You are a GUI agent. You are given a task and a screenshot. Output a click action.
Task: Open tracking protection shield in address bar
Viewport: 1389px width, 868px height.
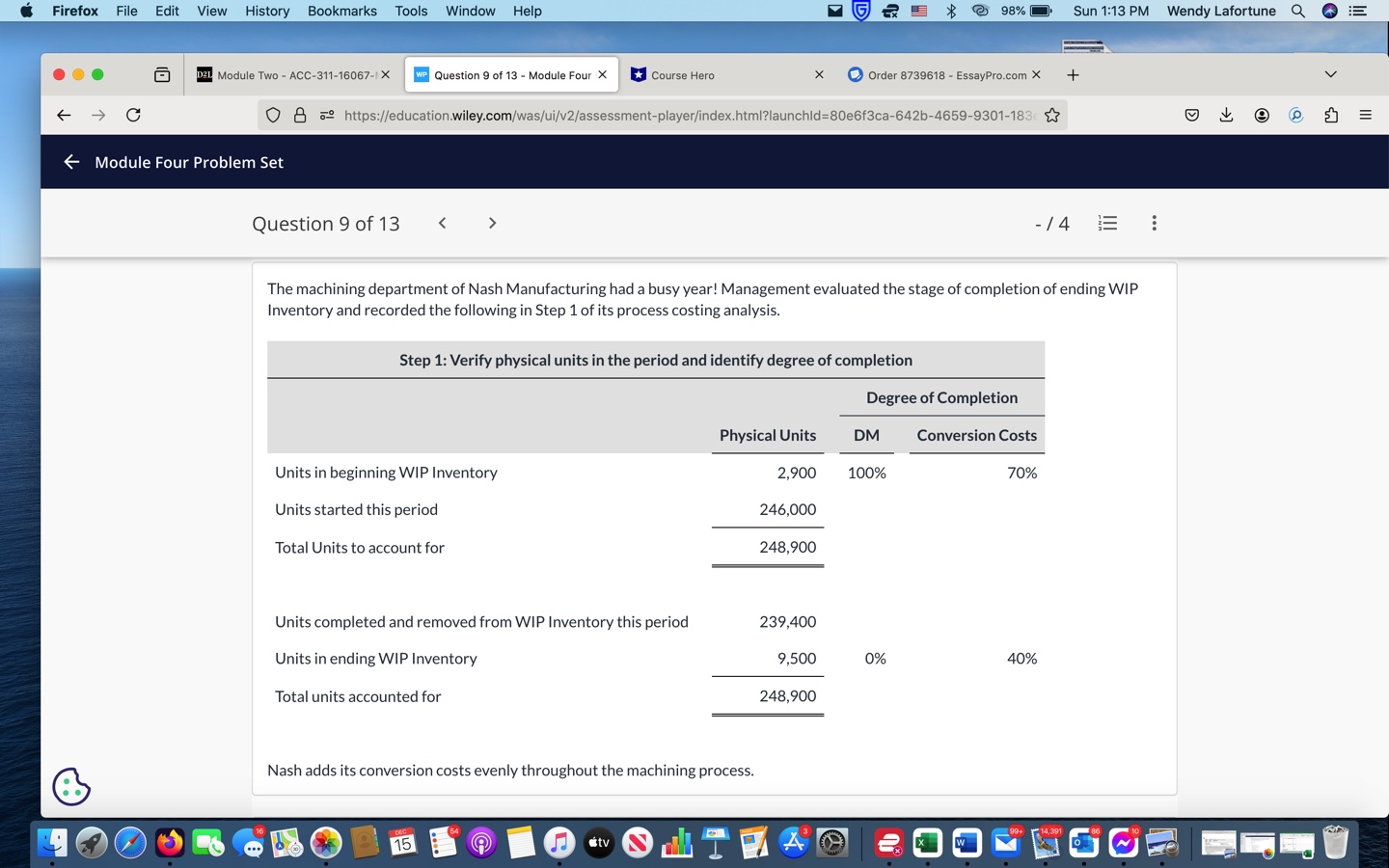click(x=273, y=115)
